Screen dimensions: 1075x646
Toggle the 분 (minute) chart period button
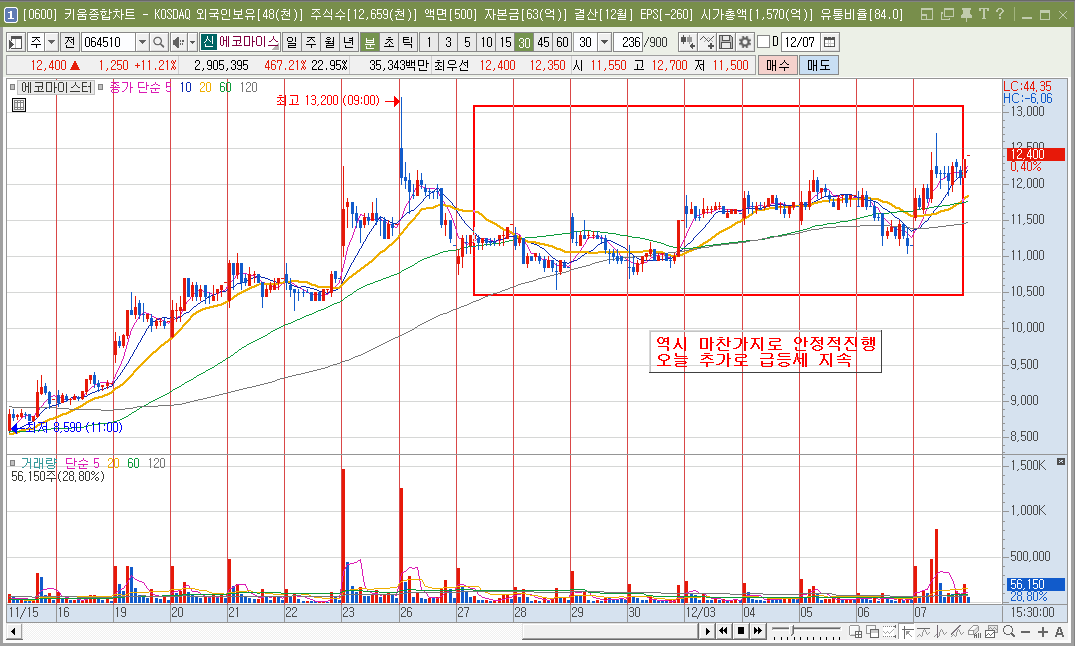point(369,42)
